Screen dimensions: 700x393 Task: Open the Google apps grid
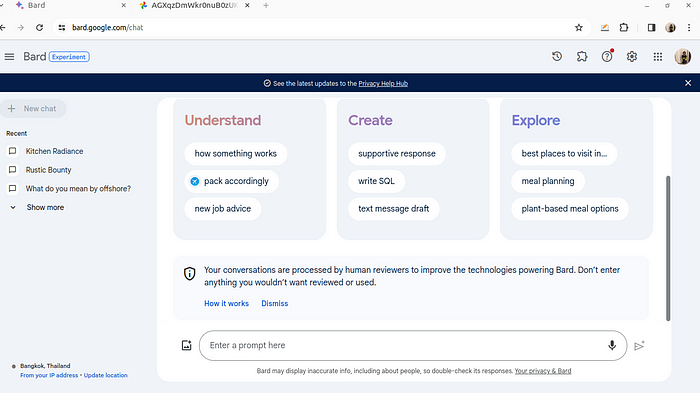(658, 57)
